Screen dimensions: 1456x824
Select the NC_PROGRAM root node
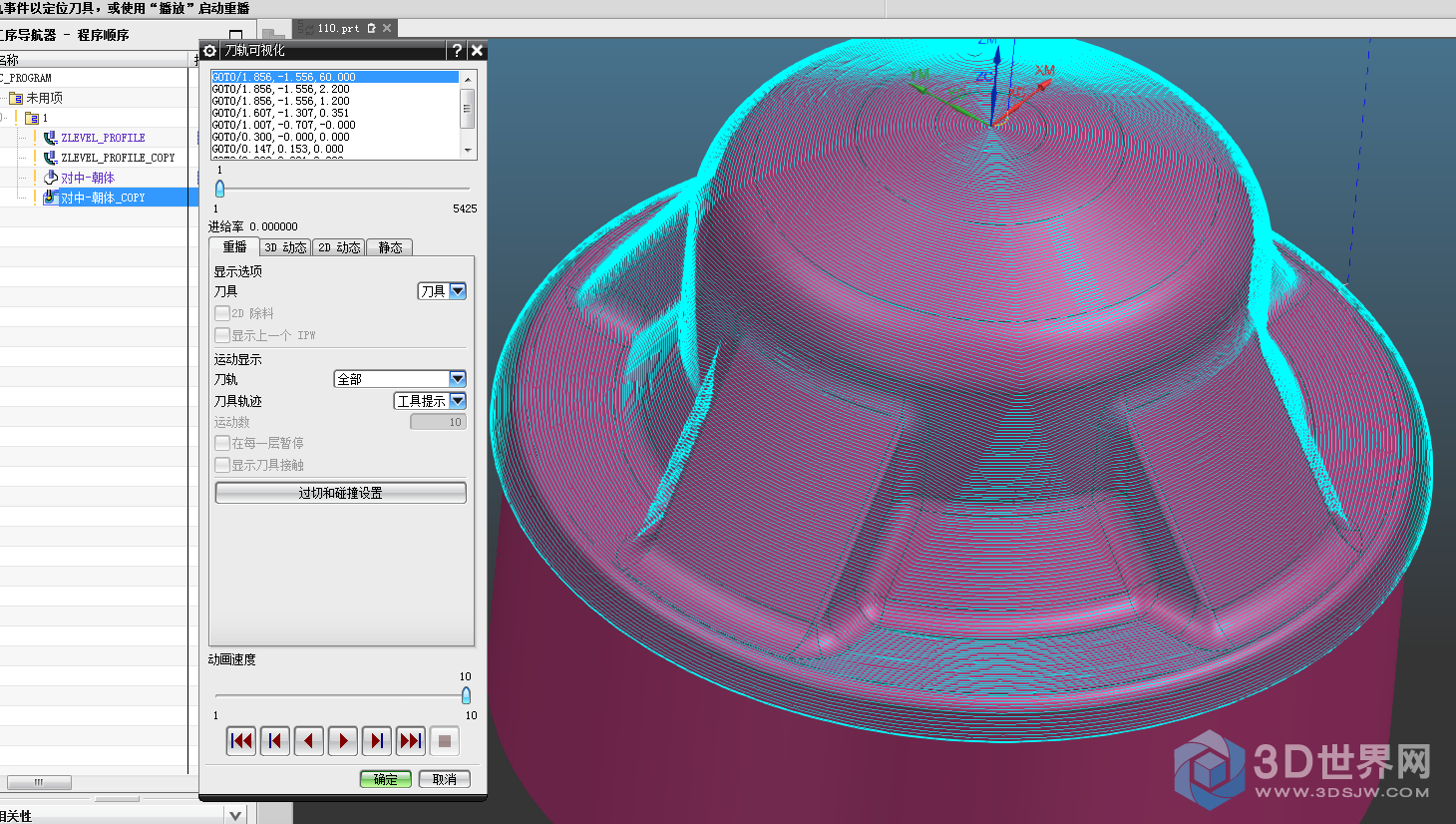(26, 78)
